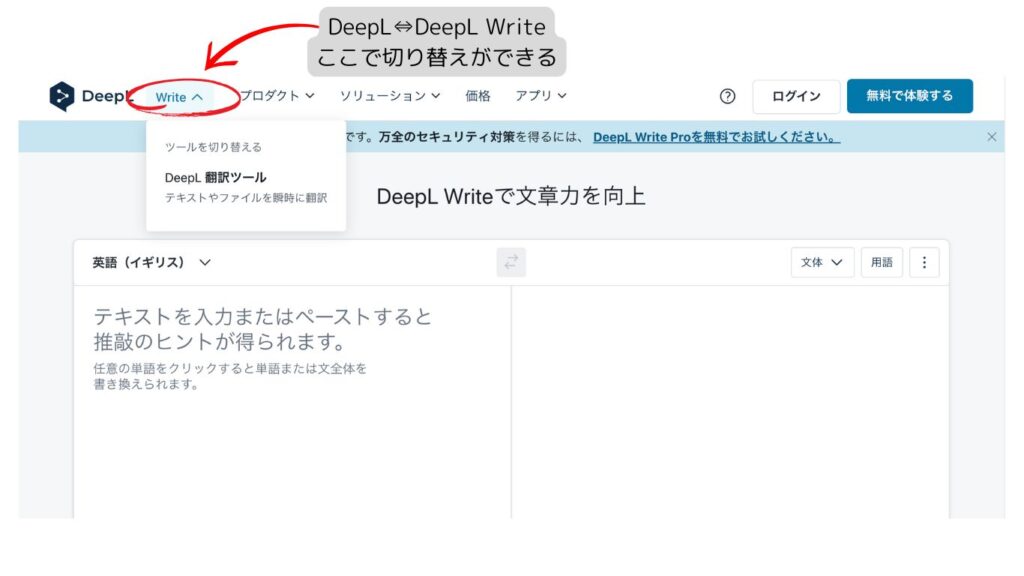Dismiss the blue banner with X

(991, 137)
